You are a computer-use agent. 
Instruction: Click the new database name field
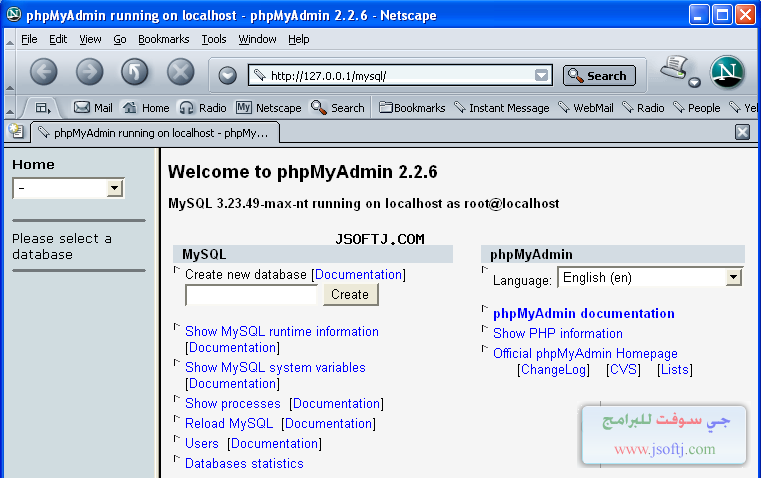click(251, 295)
